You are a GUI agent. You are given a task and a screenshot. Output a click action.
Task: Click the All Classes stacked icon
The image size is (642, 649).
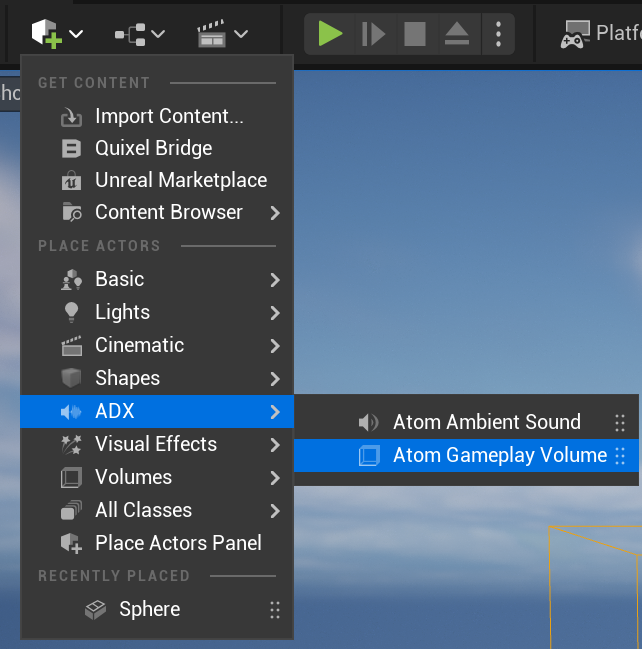coord(71,510)
